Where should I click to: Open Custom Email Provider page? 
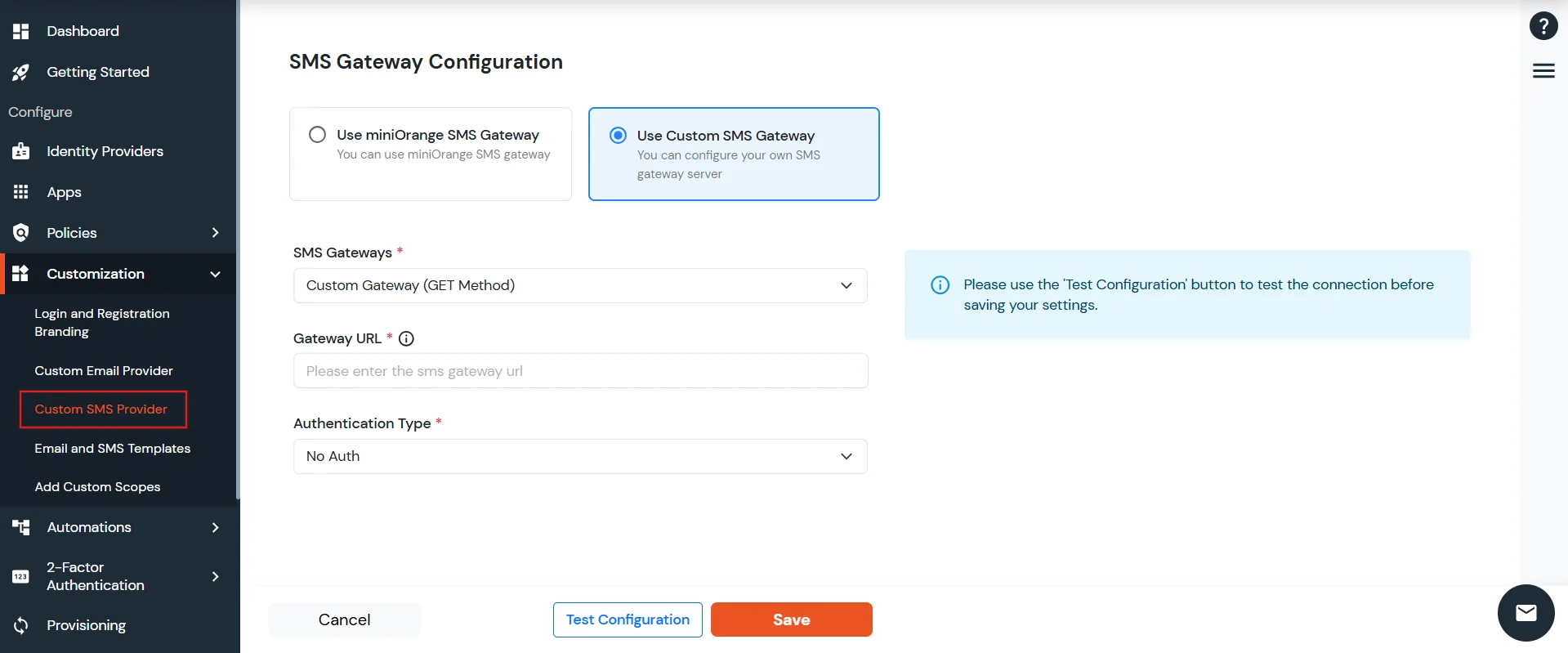coord(104,371)
